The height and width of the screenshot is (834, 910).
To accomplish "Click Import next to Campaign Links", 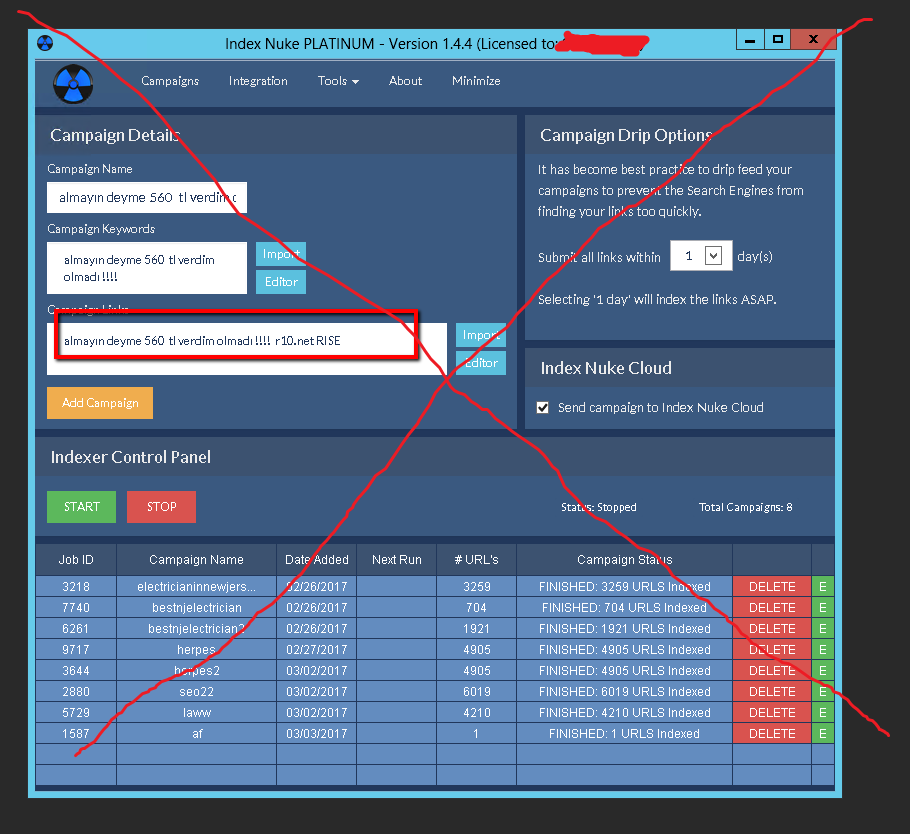I will [x=481, y=335].
